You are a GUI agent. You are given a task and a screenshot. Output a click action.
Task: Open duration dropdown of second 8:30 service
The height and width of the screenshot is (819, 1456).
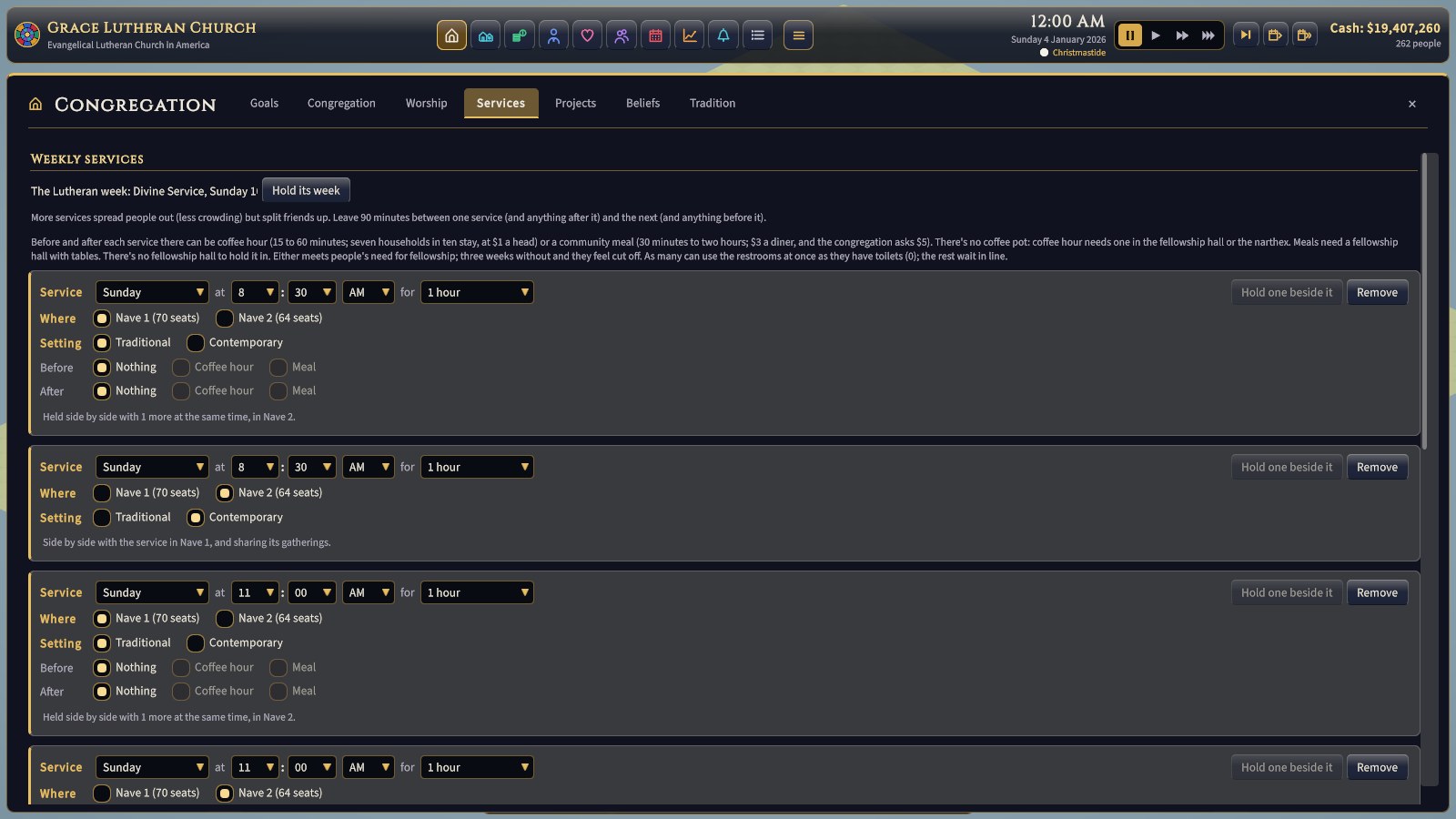point(477,467)
